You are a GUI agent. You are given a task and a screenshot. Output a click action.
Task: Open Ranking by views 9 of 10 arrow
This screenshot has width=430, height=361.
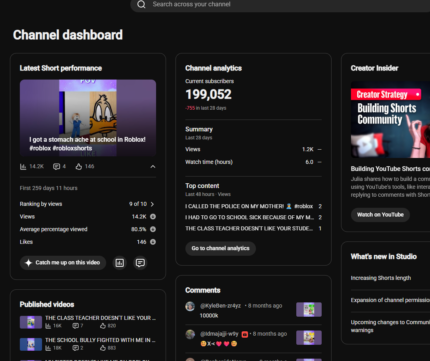point(152,204)
